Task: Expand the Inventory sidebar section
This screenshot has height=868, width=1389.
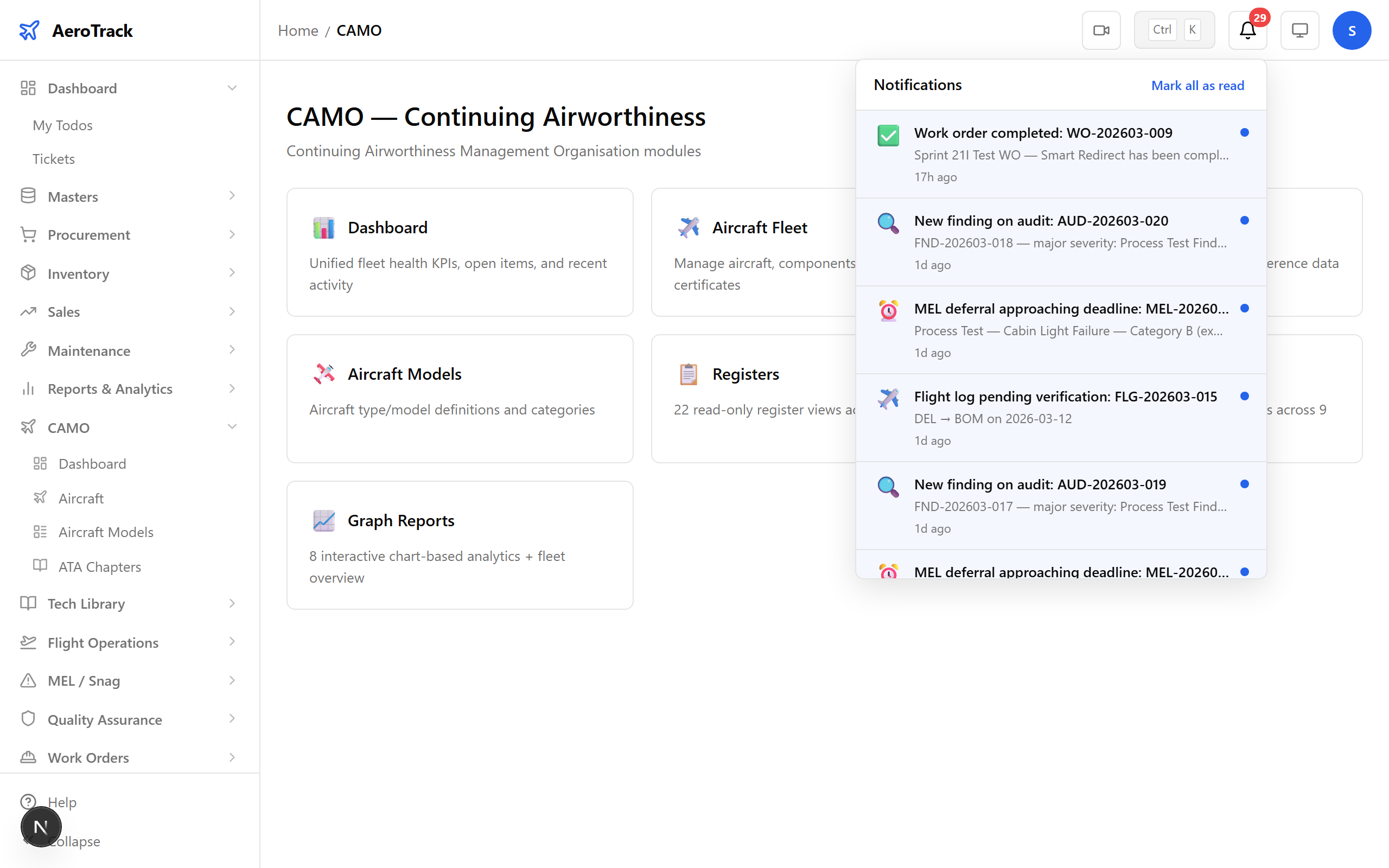Action: tap(232, 273)
